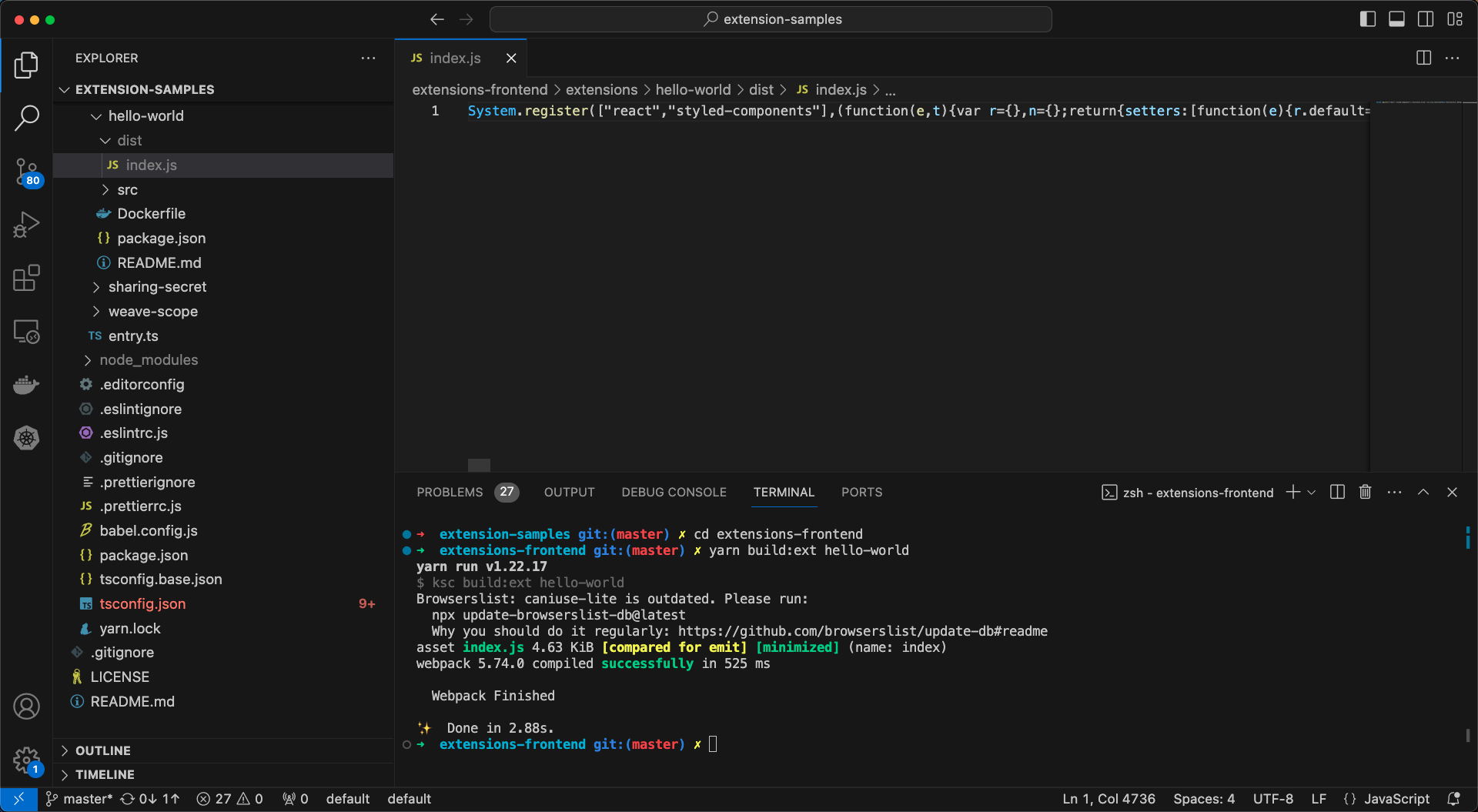The image size is (1478, 812).
Task: Open the Explorer view in activity bar
Action: [x=26, y=65]
